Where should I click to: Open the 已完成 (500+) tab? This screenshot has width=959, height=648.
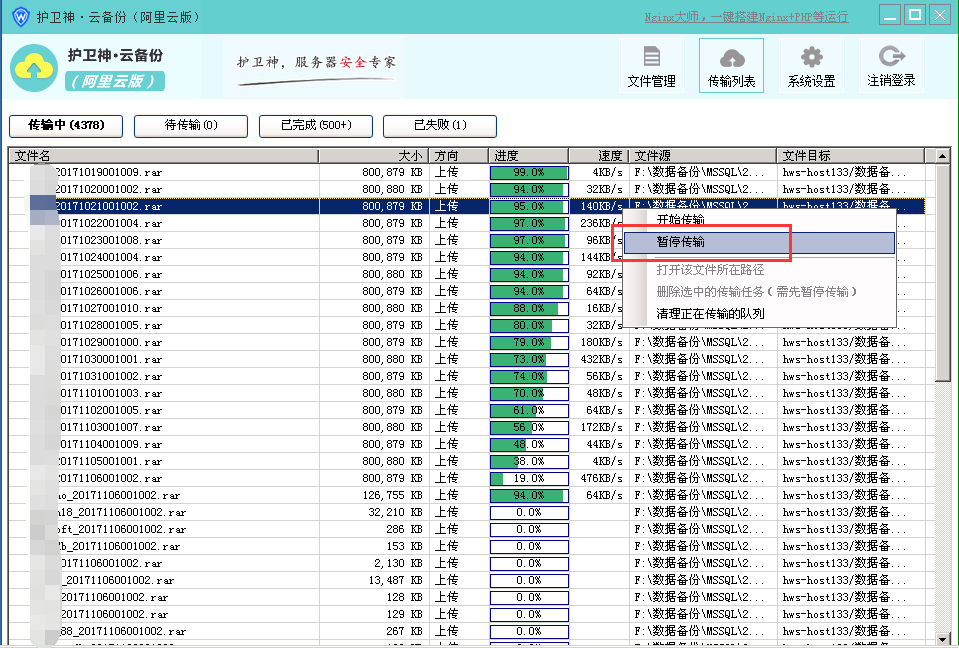(x=315, y=125)
